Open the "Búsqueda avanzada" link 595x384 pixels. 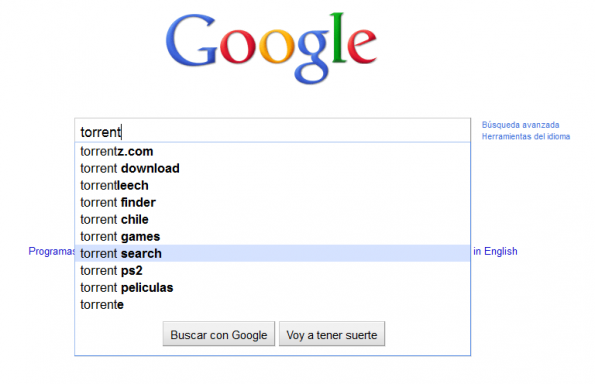point(520,125)
